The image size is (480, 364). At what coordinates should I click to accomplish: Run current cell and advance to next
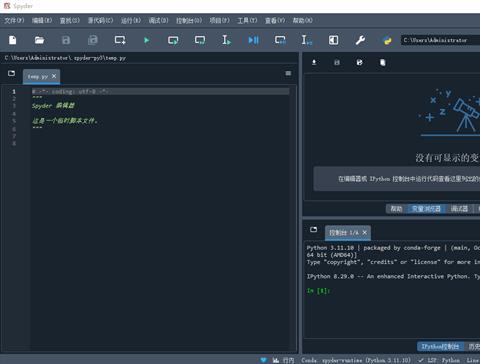click(x=200, y=40)
